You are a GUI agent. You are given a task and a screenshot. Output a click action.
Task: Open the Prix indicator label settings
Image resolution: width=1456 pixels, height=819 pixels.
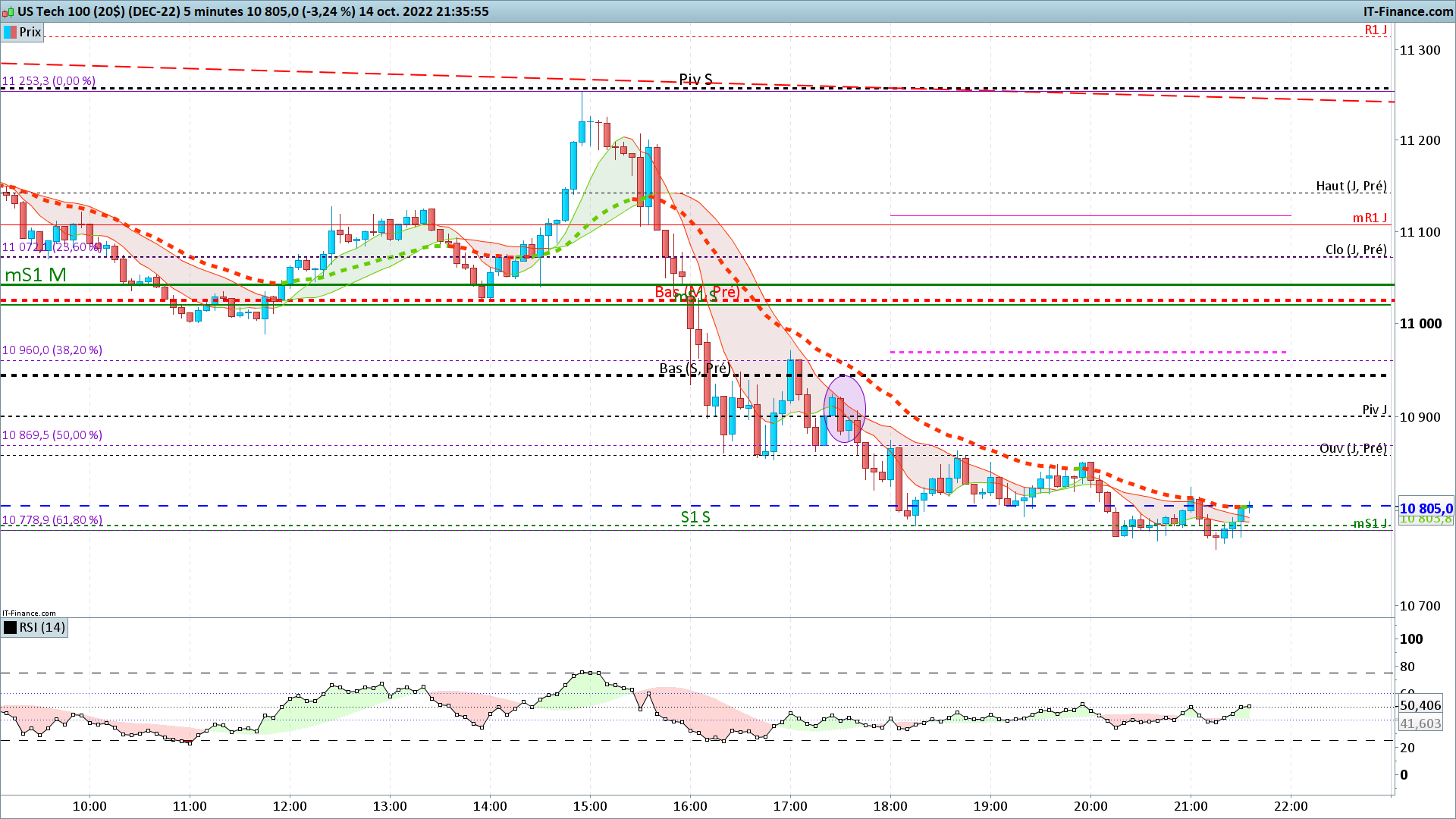30,32
